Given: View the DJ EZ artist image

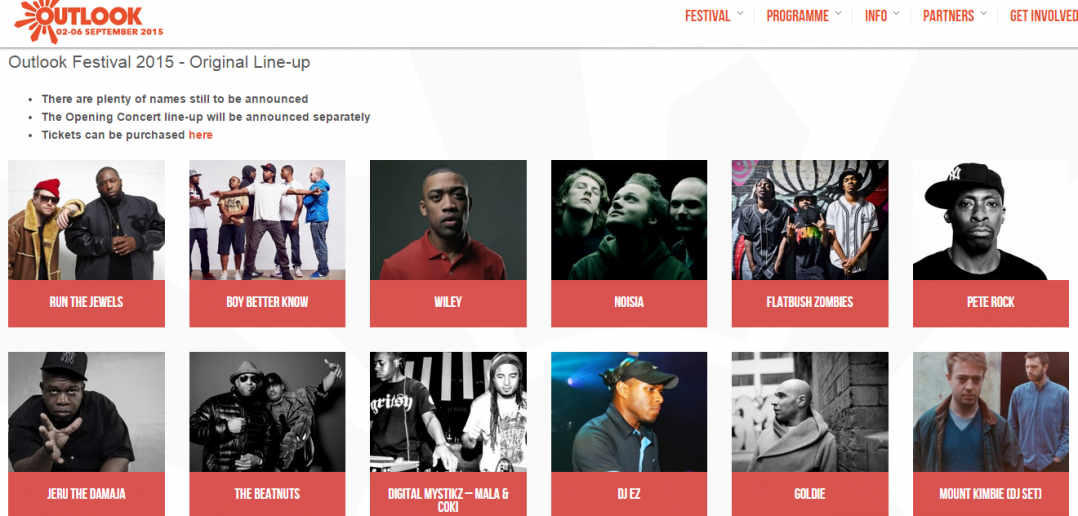Looking at the screenshot, I should 629,412.
